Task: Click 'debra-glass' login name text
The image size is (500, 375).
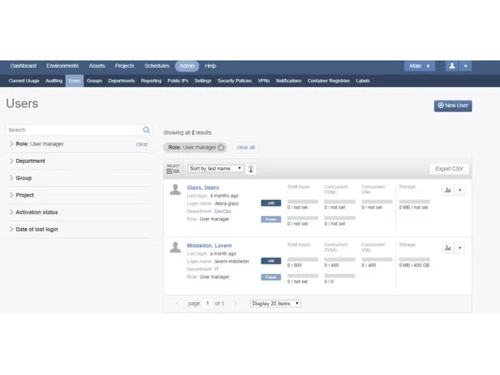Action: click(x=227, y=203)
